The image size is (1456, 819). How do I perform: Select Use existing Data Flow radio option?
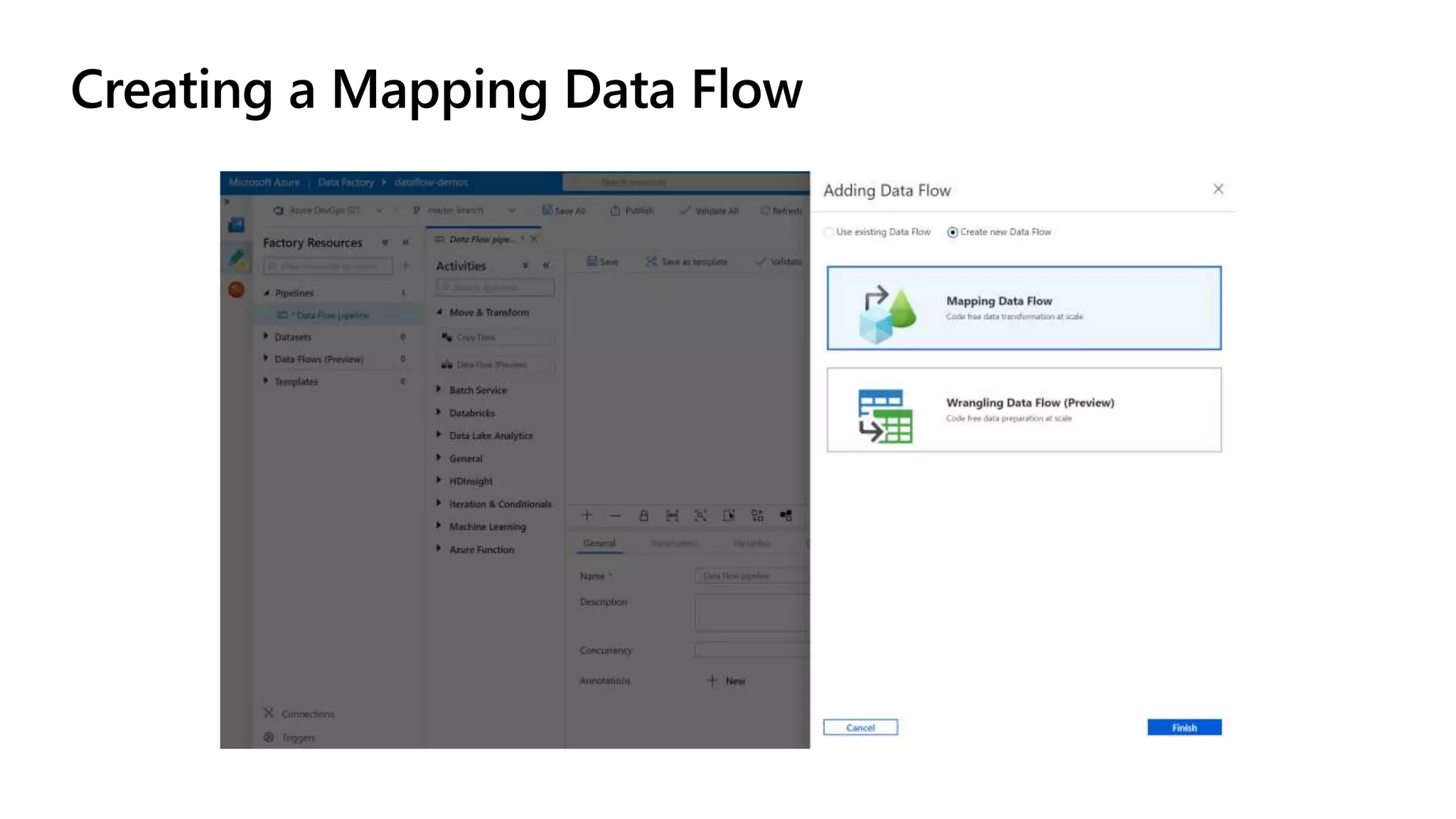[829, 232]
